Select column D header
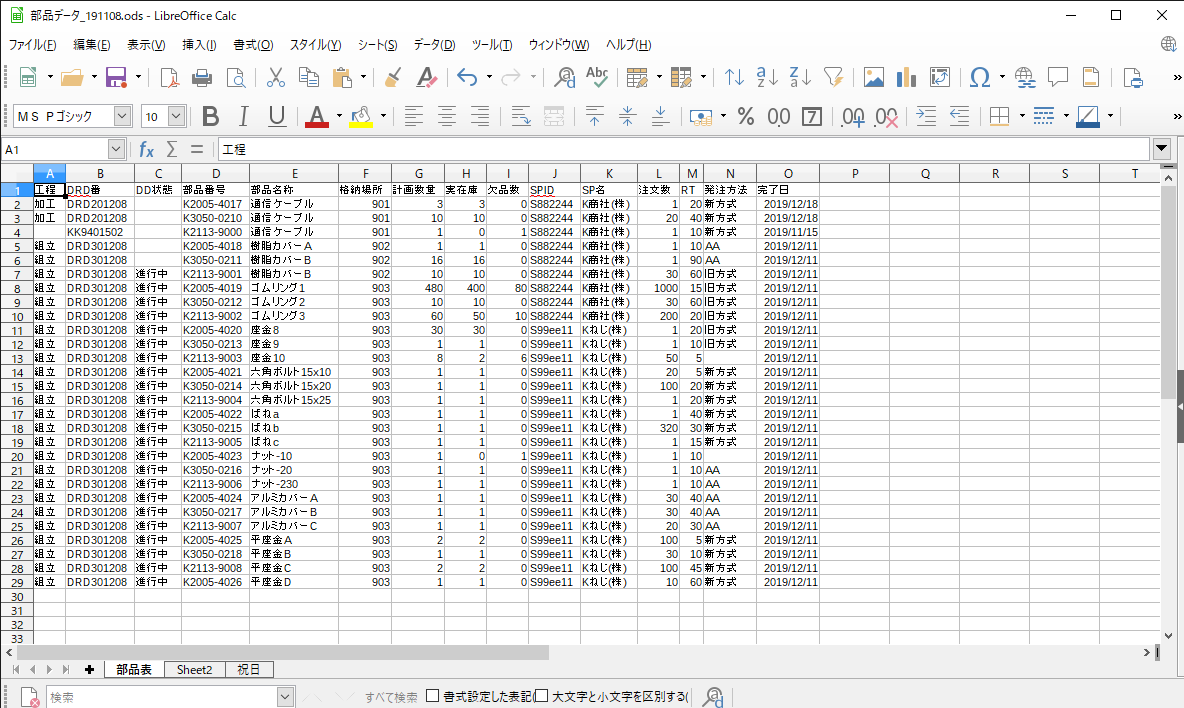This screenshot has width=1184, height=708. pyautogui.click(x=215, y=174)
